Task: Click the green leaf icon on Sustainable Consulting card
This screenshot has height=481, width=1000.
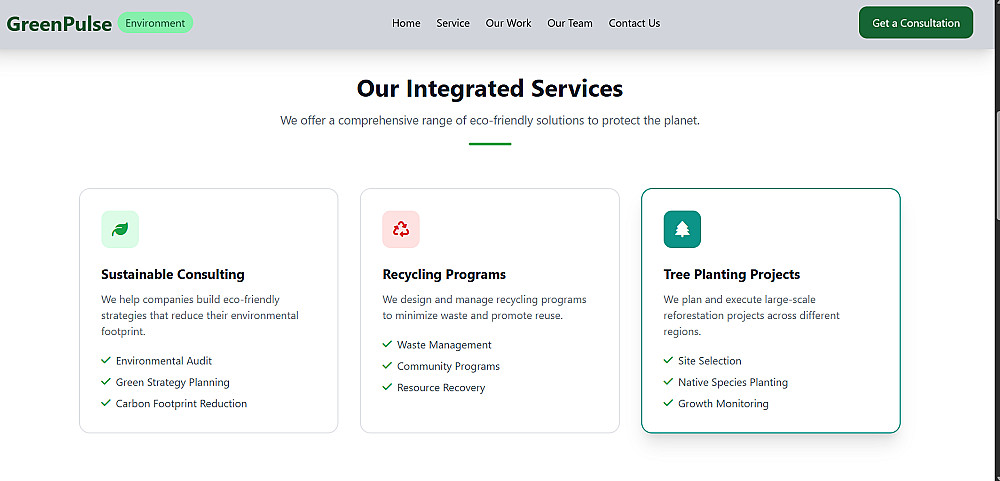Action: [120, 229]
